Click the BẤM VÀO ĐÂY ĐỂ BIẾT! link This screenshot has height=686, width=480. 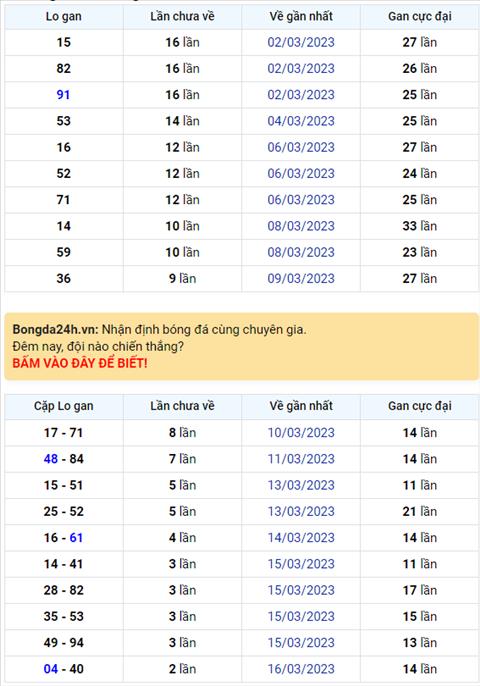(80, 363)
